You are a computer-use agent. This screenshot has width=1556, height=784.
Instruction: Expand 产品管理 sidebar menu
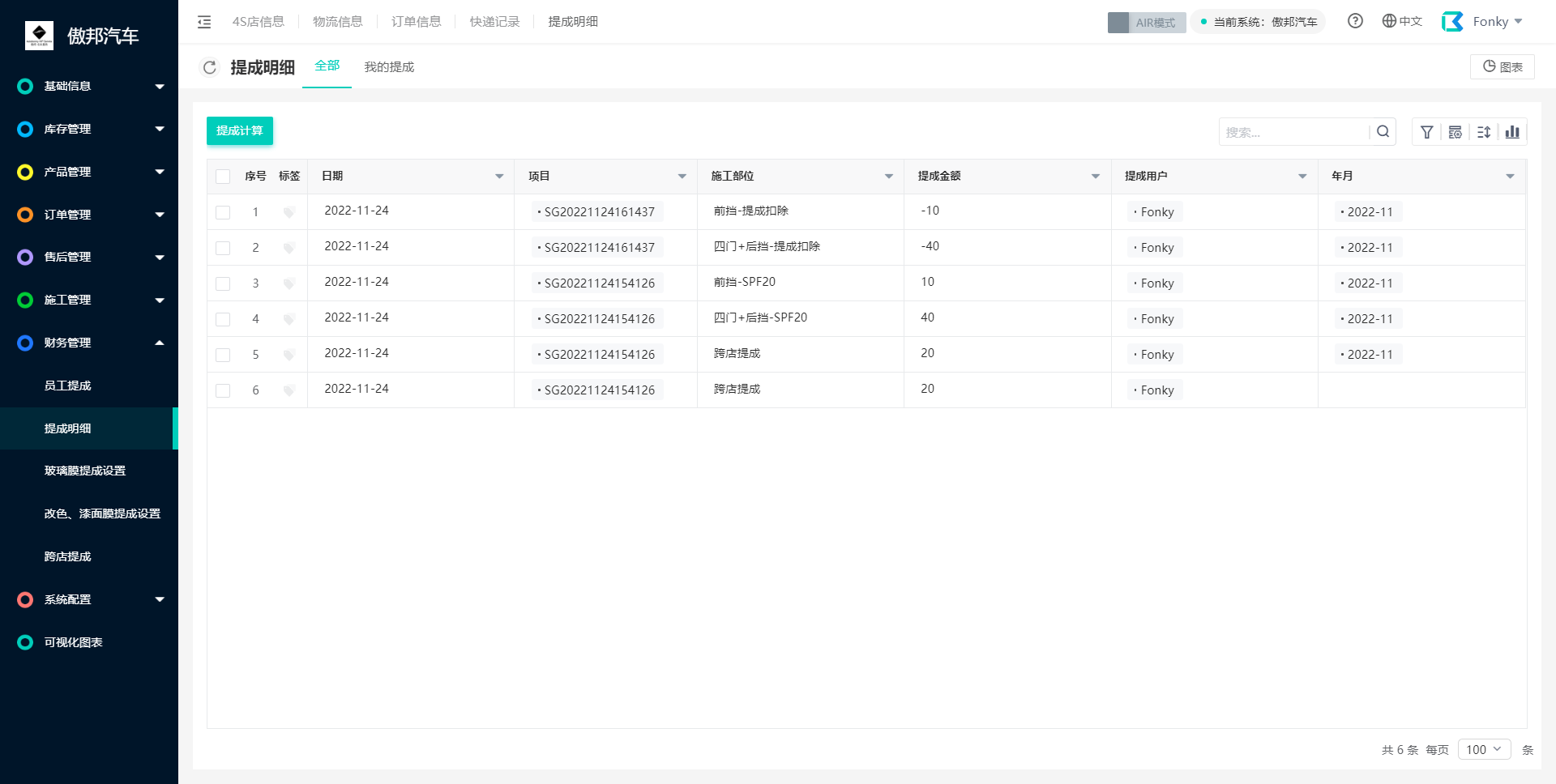coord(89,172)
